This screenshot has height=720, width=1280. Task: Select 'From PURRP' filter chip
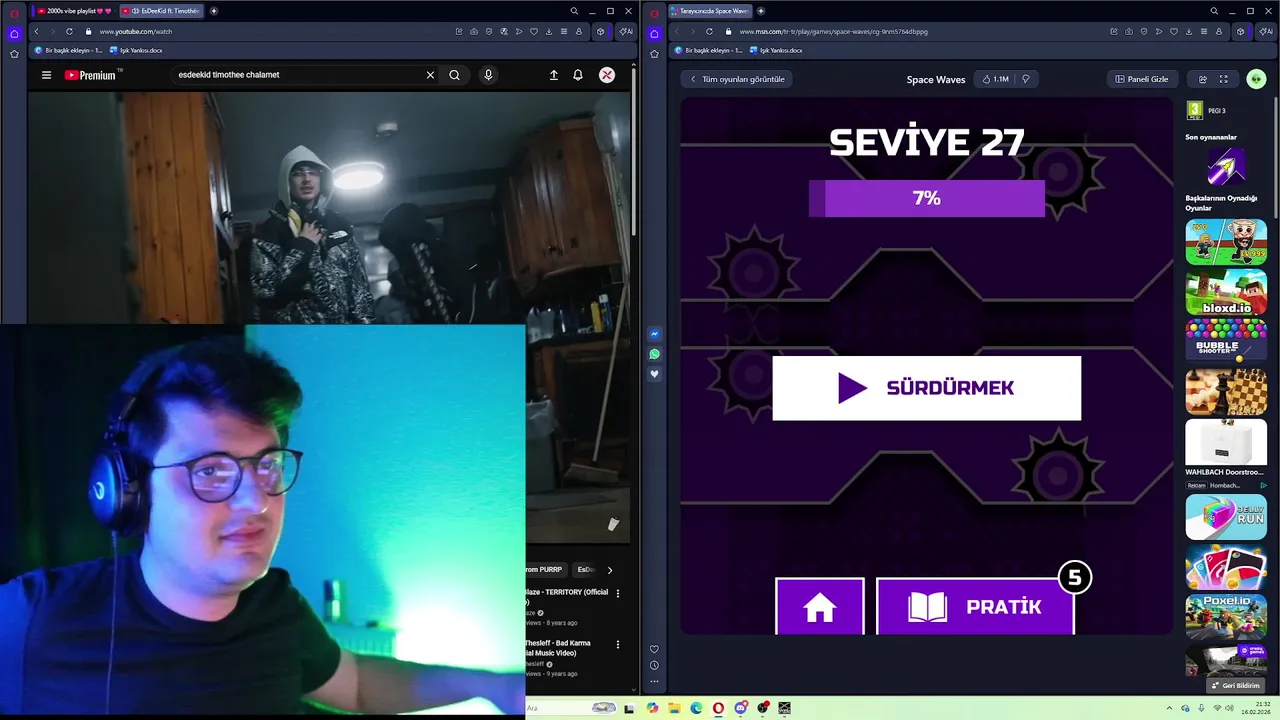click(545, 569)
